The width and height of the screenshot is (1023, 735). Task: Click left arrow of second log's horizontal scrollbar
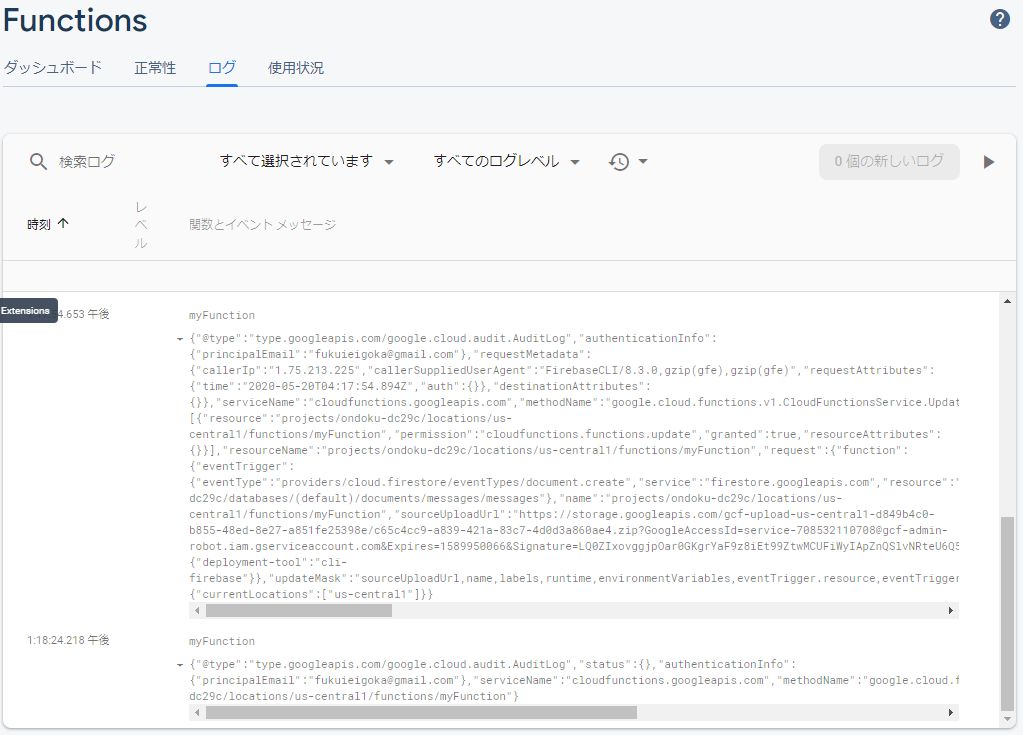click(x=197, y=712)
